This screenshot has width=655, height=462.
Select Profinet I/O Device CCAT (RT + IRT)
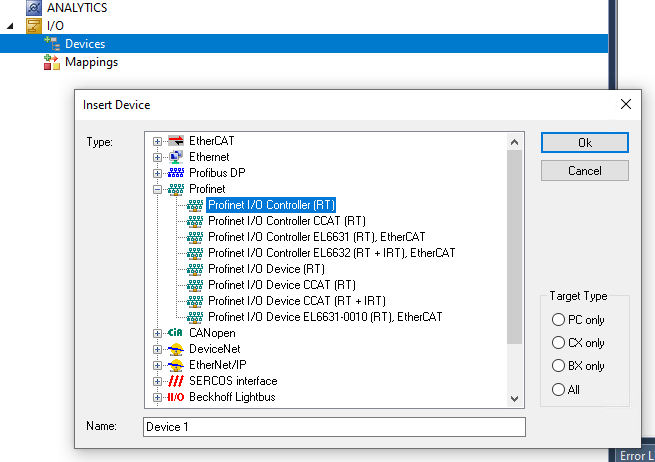coord(297,301)
